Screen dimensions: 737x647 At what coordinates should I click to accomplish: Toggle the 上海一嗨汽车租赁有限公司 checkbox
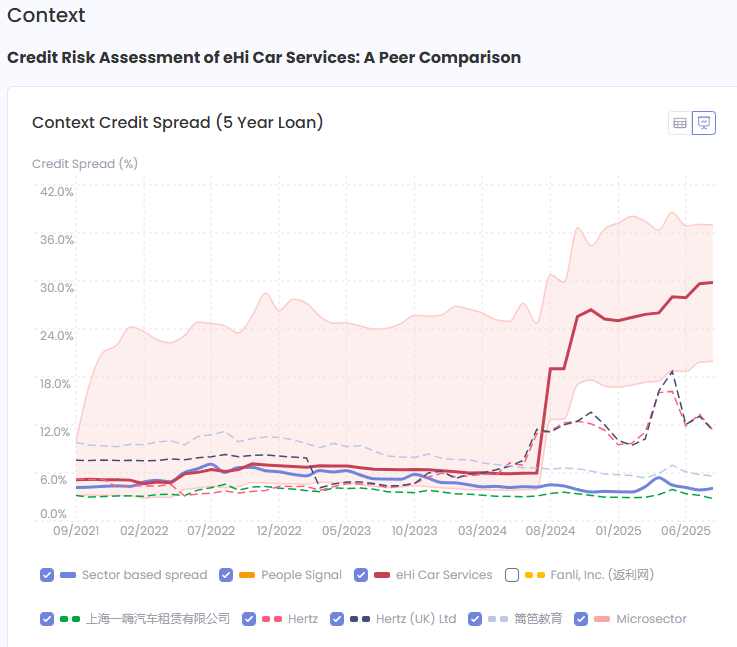[47, 619]
